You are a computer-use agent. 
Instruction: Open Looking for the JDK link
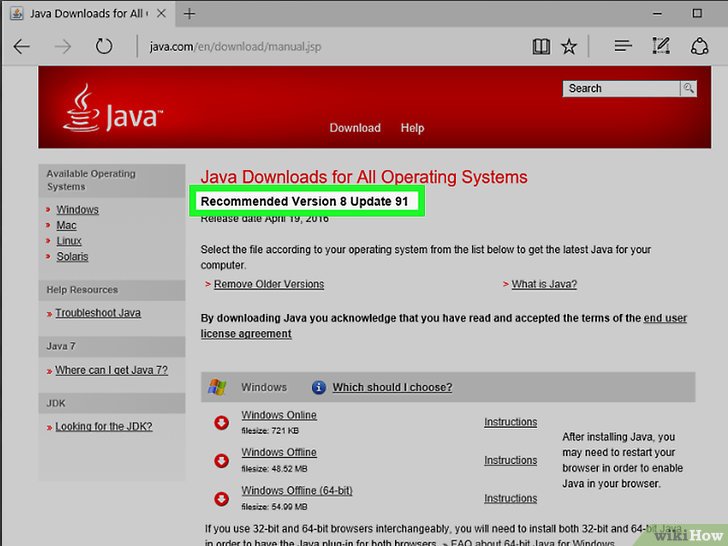pos(104,426)
